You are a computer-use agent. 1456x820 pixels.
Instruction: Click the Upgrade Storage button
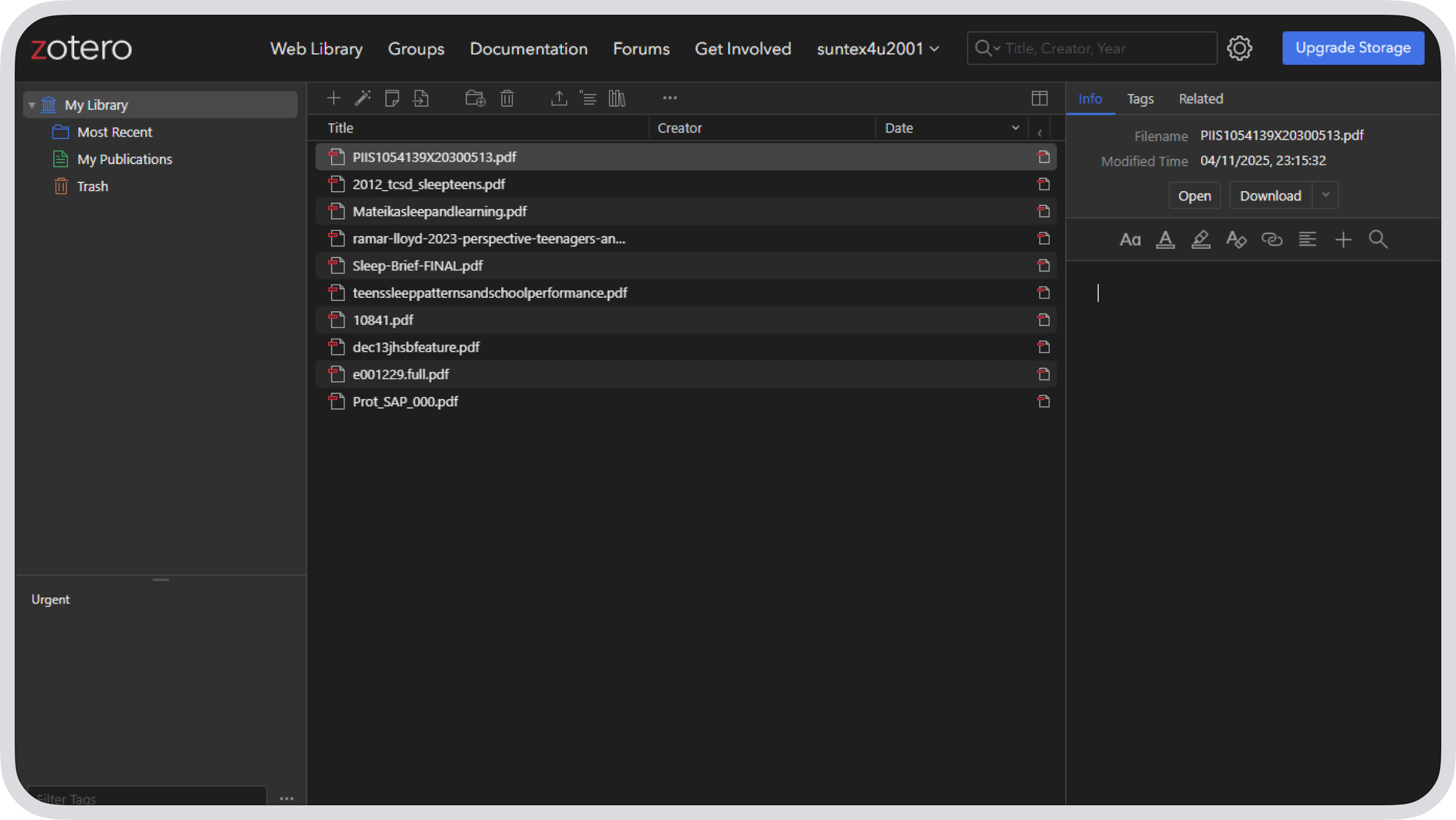click(x=1352, y=48)
